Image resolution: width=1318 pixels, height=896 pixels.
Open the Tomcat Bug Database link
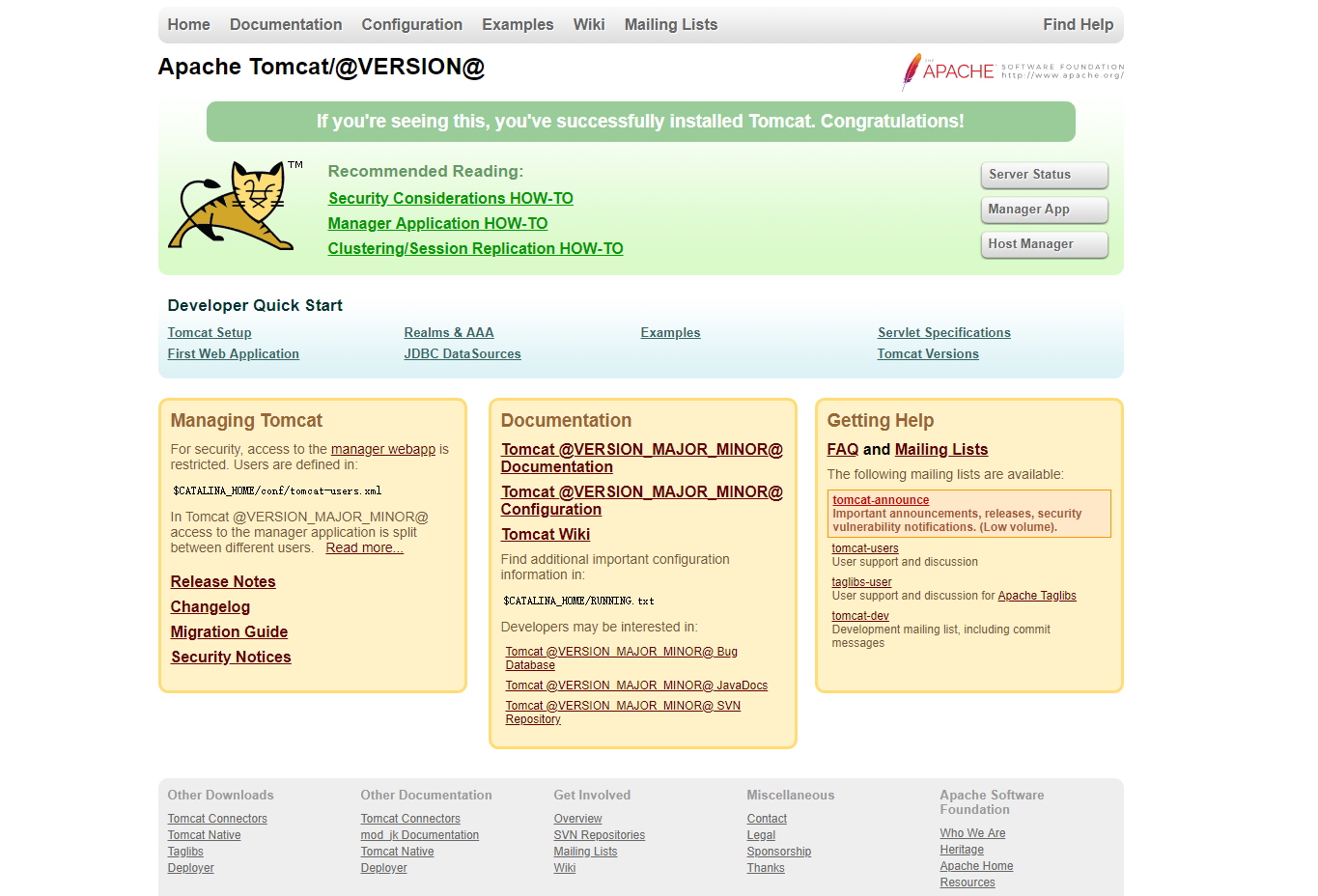click(x=621, y=658)
